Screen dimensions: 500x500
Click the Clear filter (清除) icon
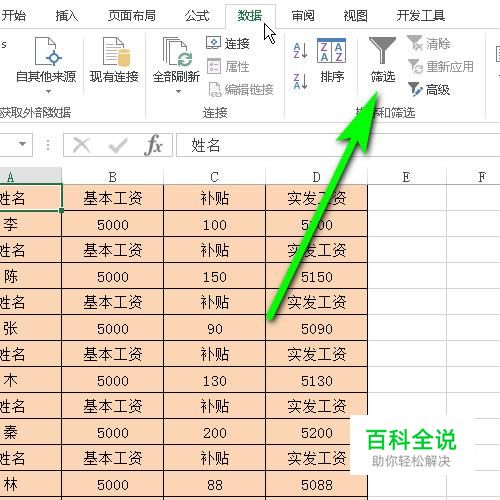click(x=415, y=43)
